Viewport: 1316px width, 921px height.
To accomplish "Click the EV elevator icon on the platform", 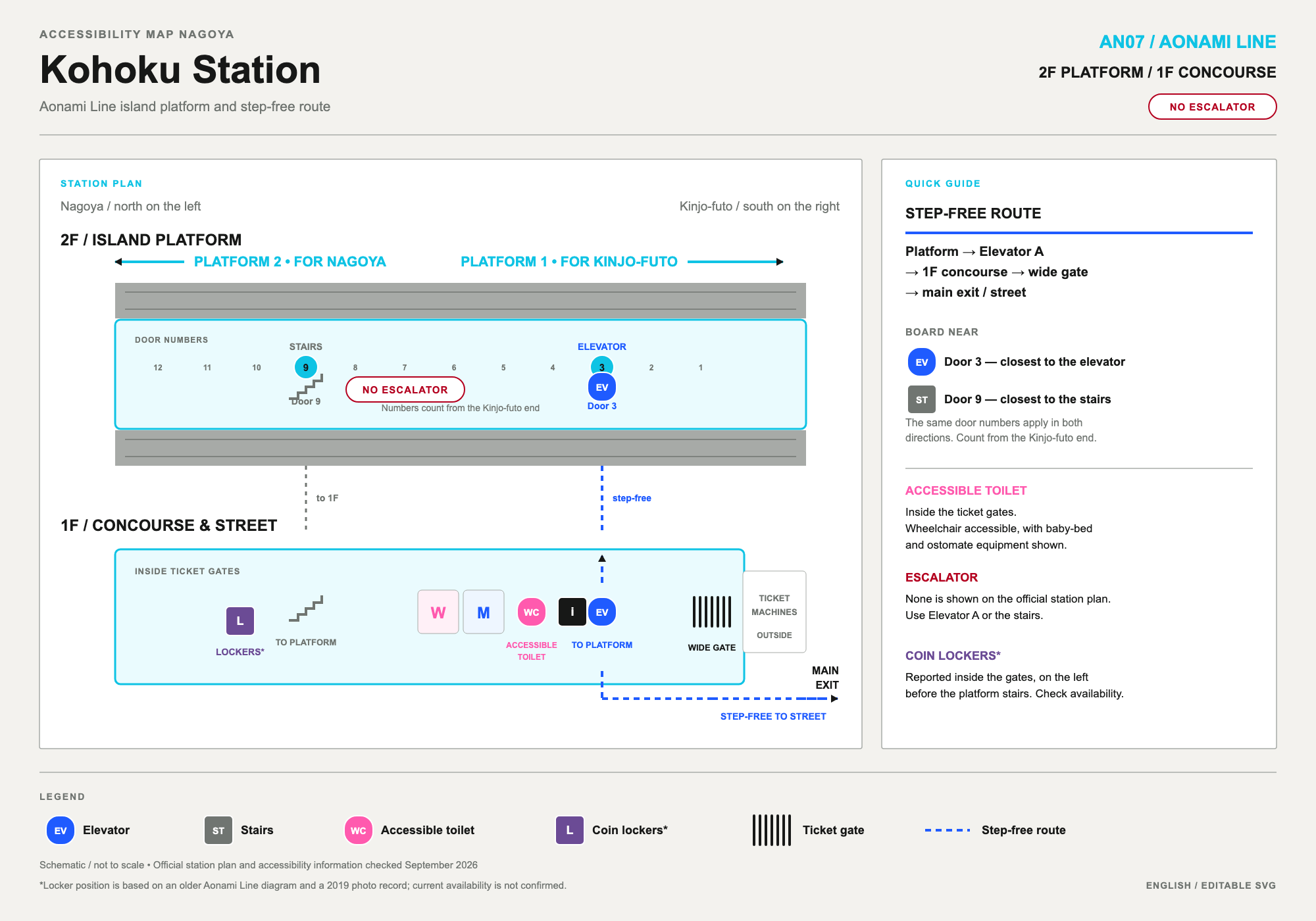I will coord(601,387).
